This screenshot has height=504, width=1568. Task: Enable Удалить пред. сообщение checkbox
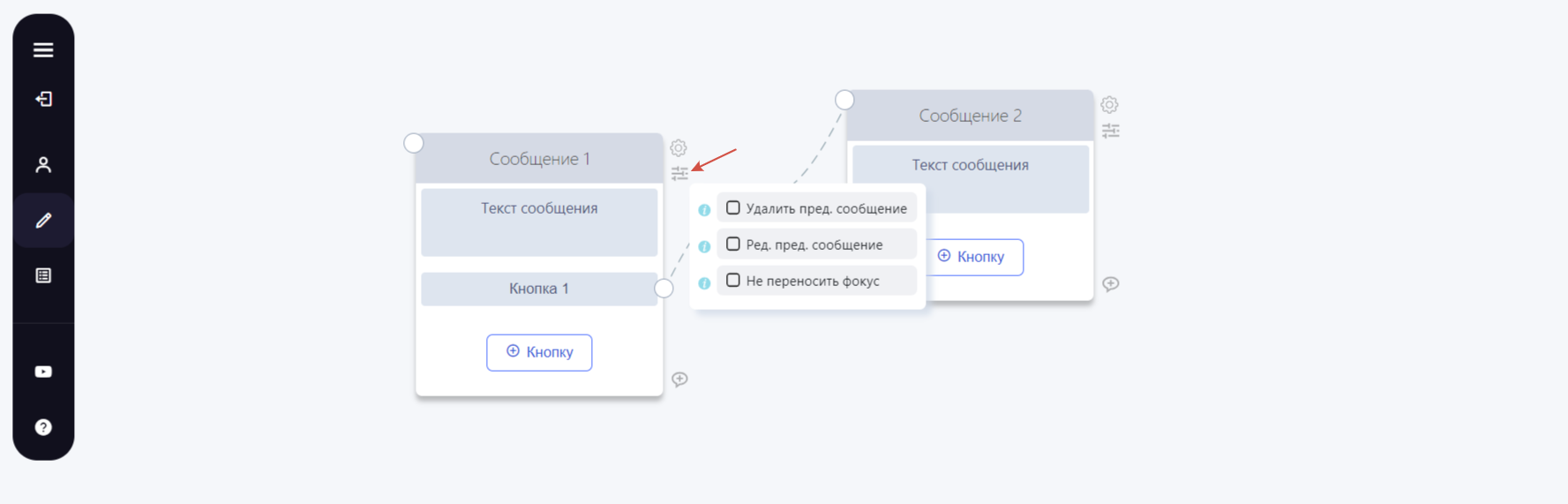(733, 208)
